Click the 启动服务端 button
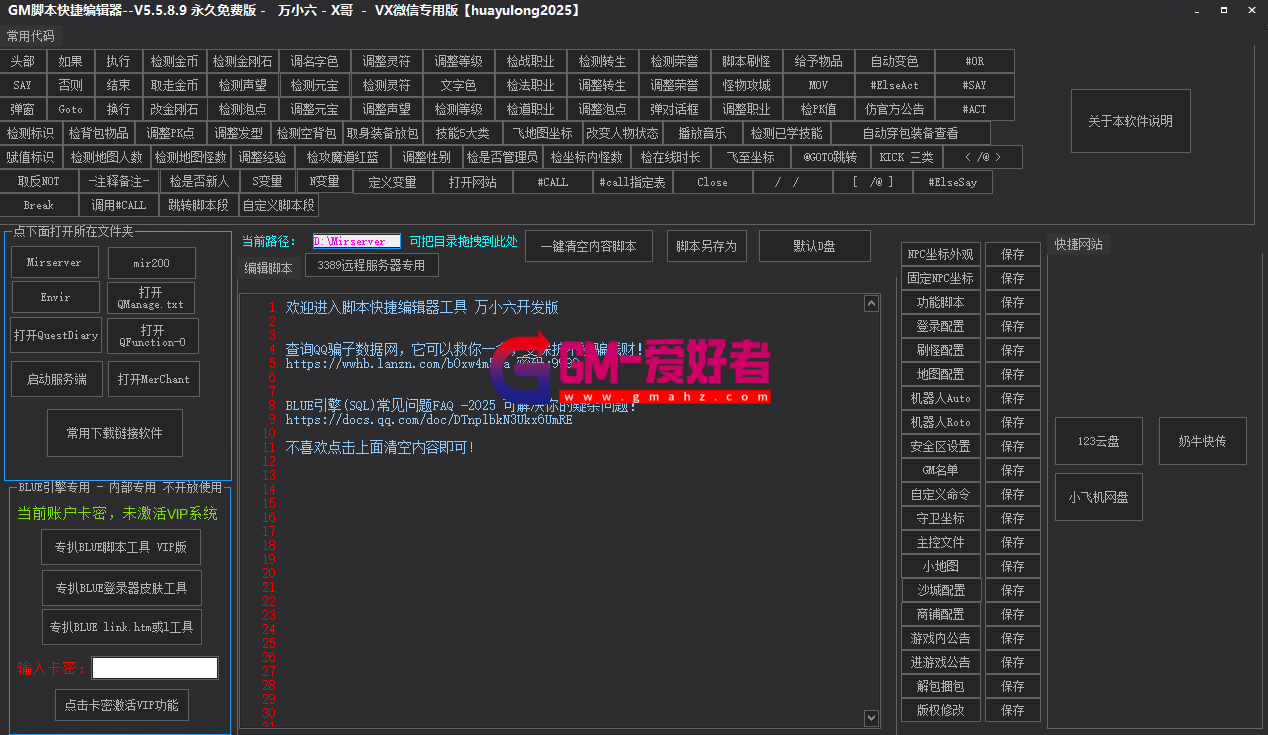The height and width of the screenshot is (735, 1268). [56, 379]
